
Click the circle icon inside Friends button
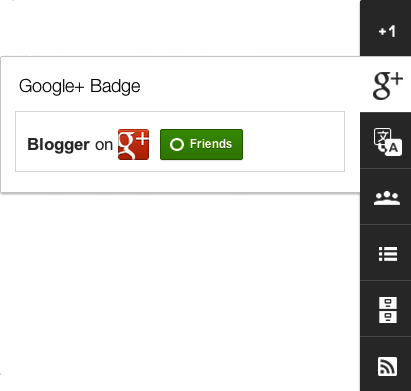[177, 144]
